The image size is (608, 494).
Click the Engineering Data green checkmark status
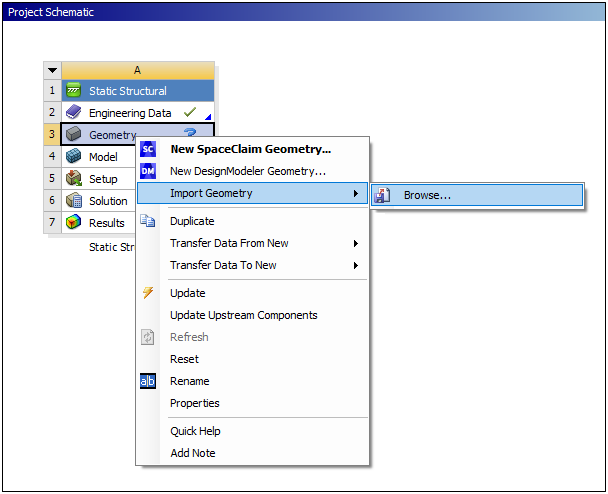pyautogui.click(x=190, y=112)
